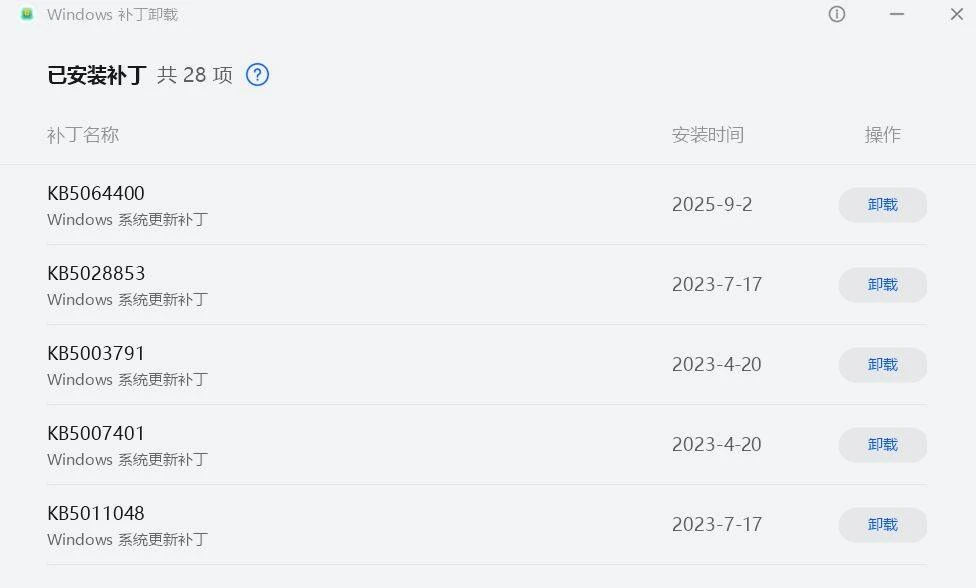
Task: Select the KB5003791 patch entry
Action: (x=96, y=353)
